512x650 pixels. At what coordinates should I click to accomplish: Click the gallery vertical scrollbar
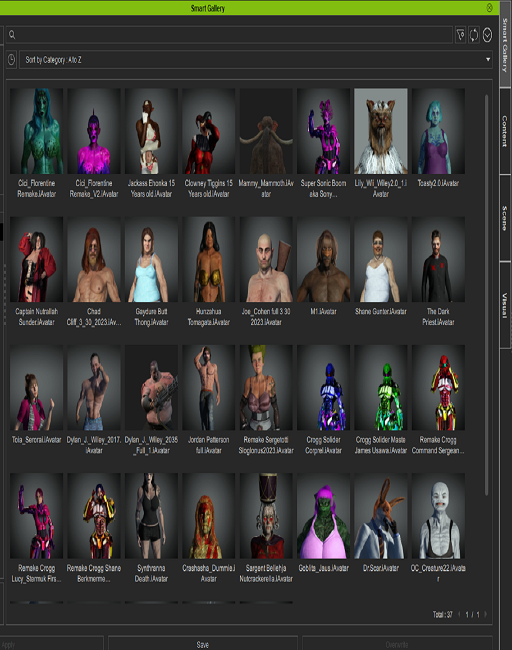(x=486, y=295)
